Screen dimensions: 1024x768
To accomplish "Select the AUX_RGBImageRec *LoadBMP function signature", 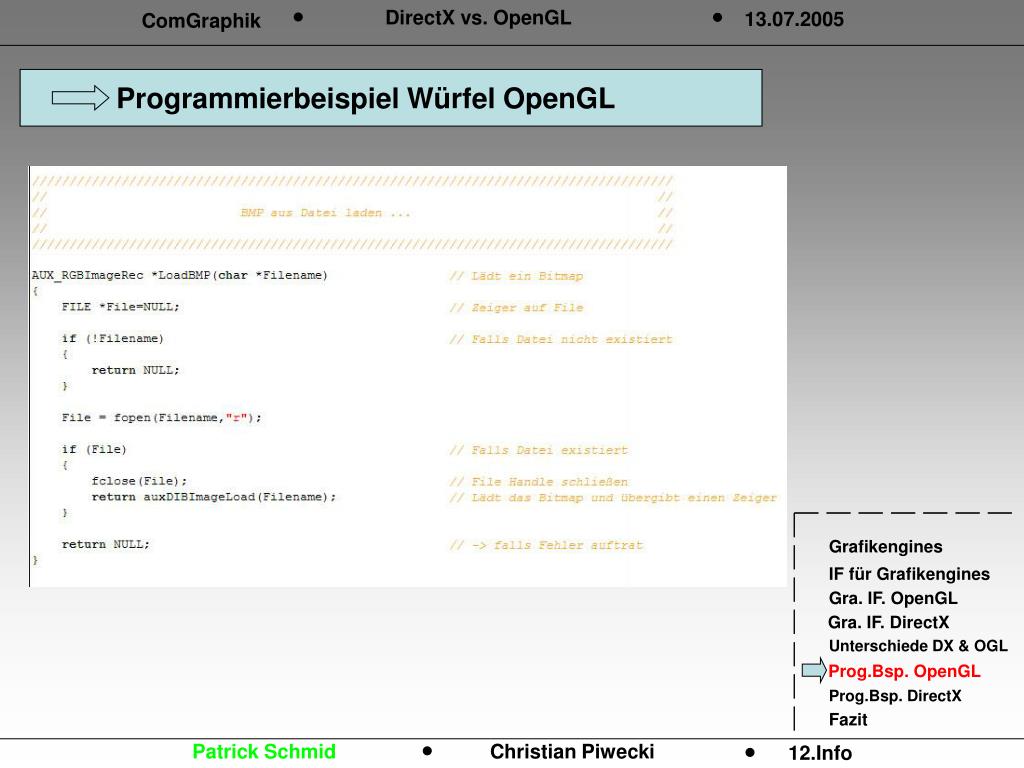I will pos(180,276).
